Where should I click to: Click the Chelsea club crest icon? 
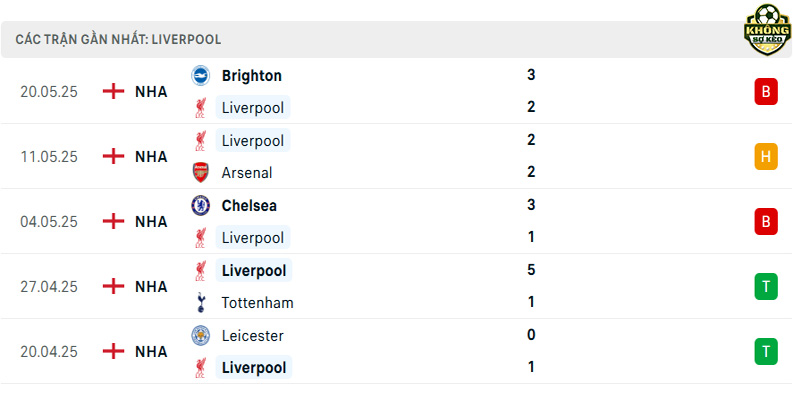coord(201,206)
